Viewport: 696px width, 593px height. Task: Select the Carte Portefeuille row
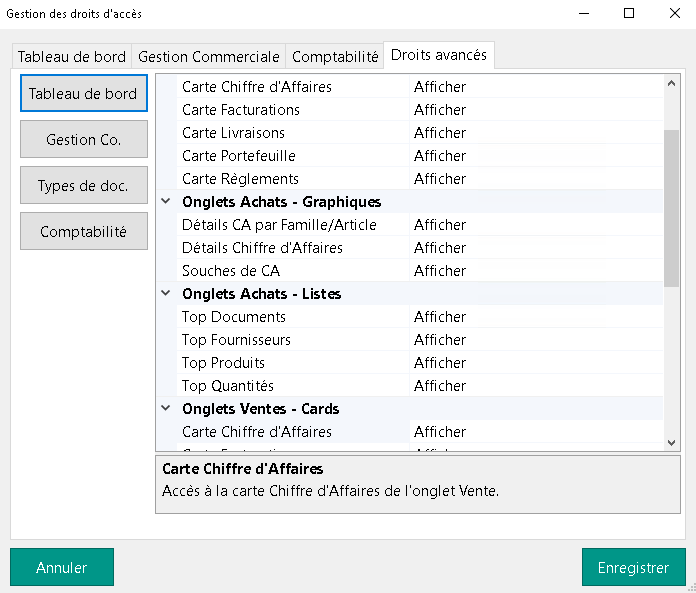[x=239, y=156]
